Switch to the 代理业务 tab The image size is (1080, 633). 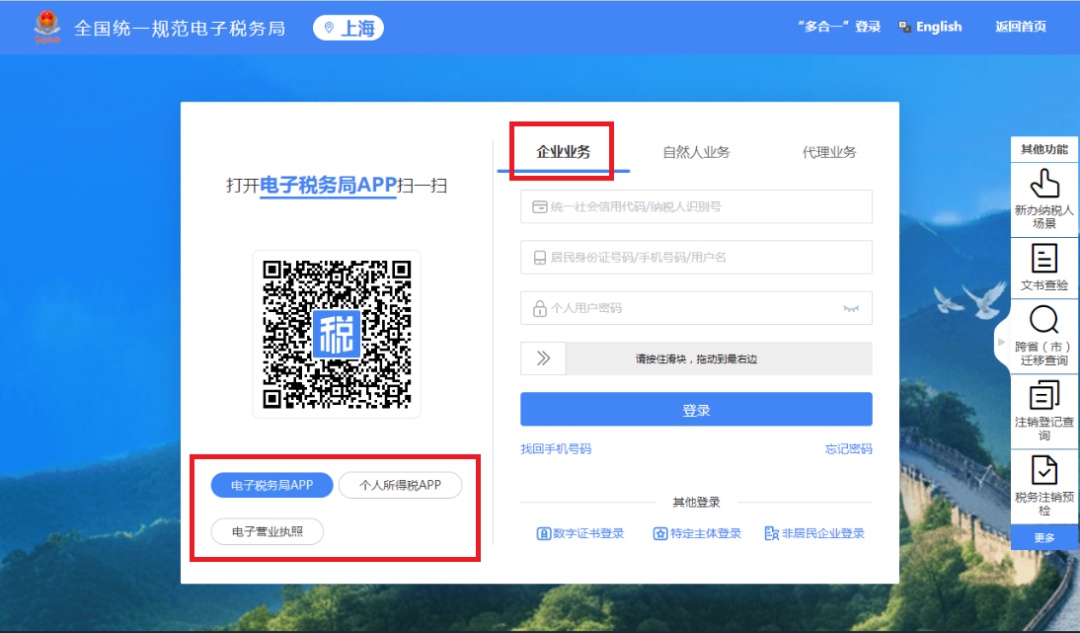829,152
